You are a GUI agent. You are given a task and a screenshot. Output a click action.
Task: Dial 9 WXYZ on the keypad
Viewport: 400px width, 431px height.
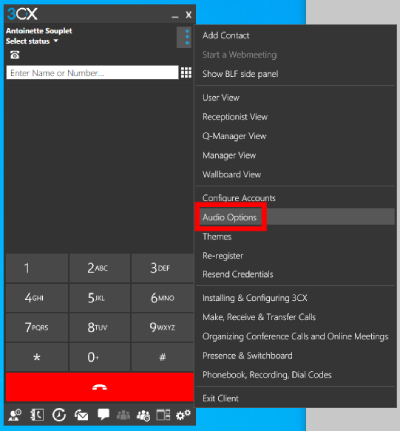162,327
